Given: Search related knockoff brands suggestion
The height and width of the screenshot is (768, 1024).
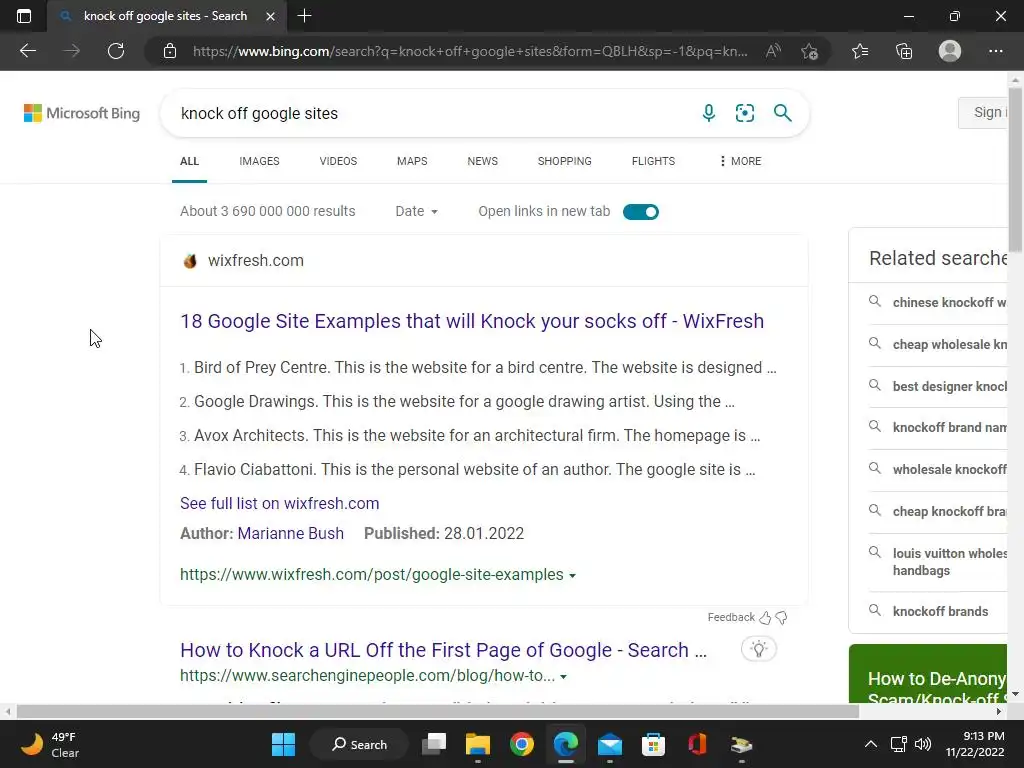Looking at the screenshot, I should 940,611.
